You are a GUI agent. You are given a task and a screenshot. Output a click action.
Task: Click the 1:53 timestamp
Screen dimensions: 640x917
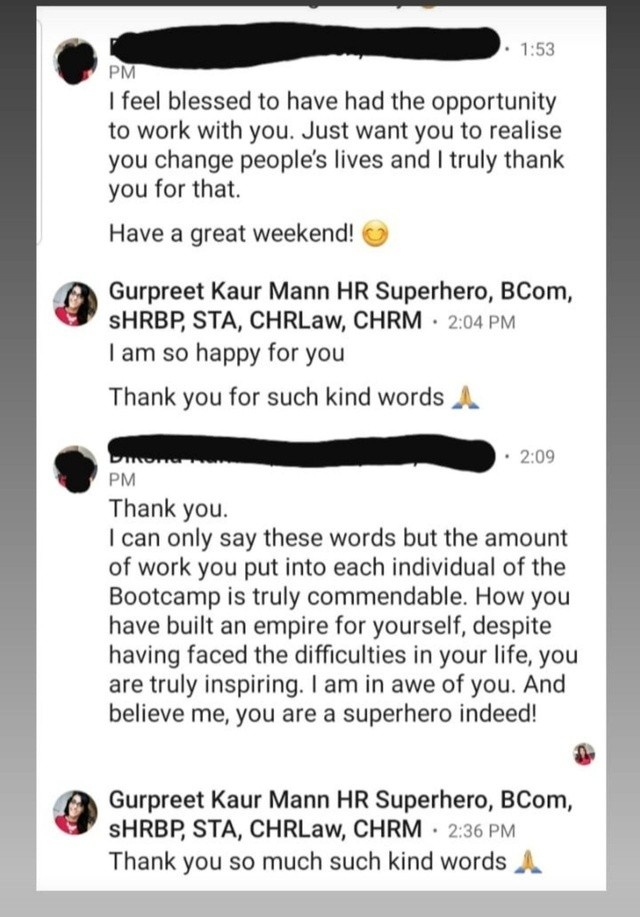pyautogui.click(x=537, y=49)
